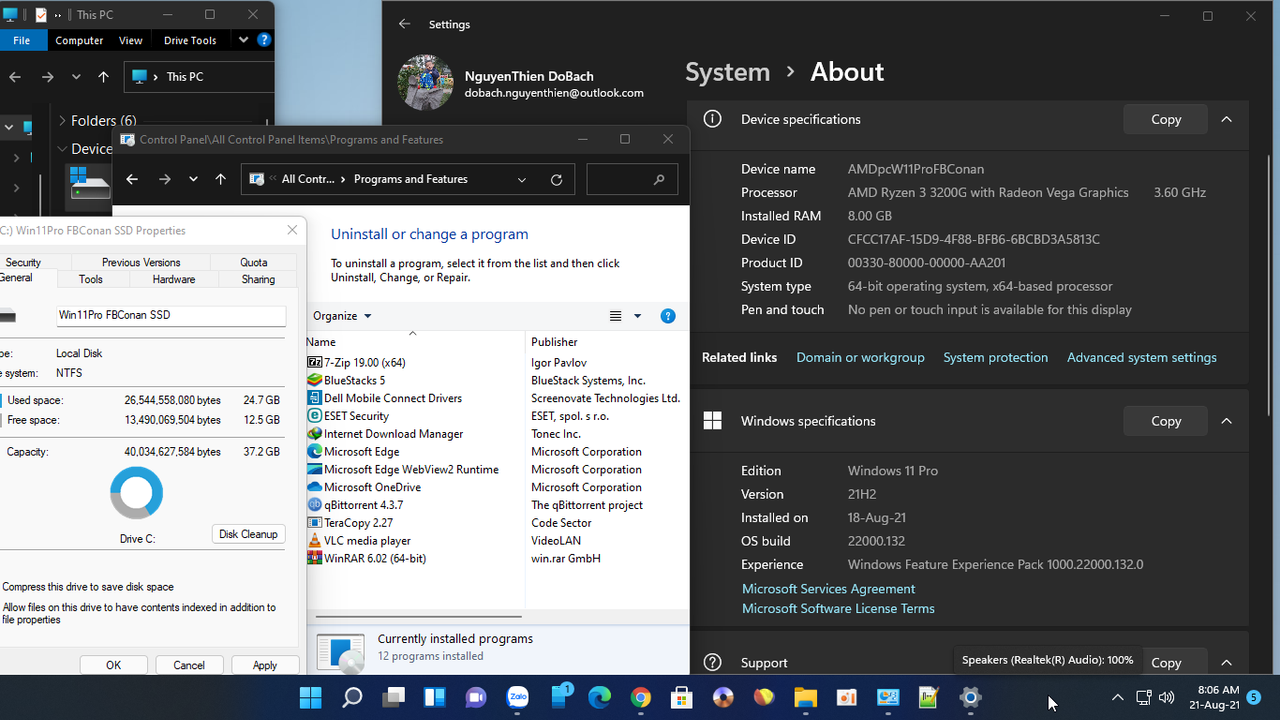The image size is (1280, 720).
Task: Select the TeraCopy 2.27 program icon
Action: [x=315, y=523]
